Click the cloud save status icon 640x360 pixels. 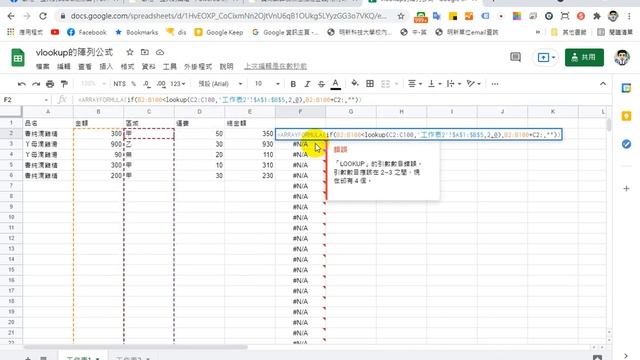pos(160,52)
